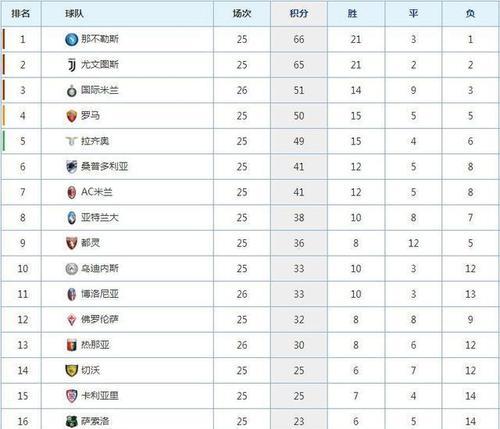Sort by the 场次 matches column header
The height and width of the screenshot is (429, 500).
[x=242, y=13]
